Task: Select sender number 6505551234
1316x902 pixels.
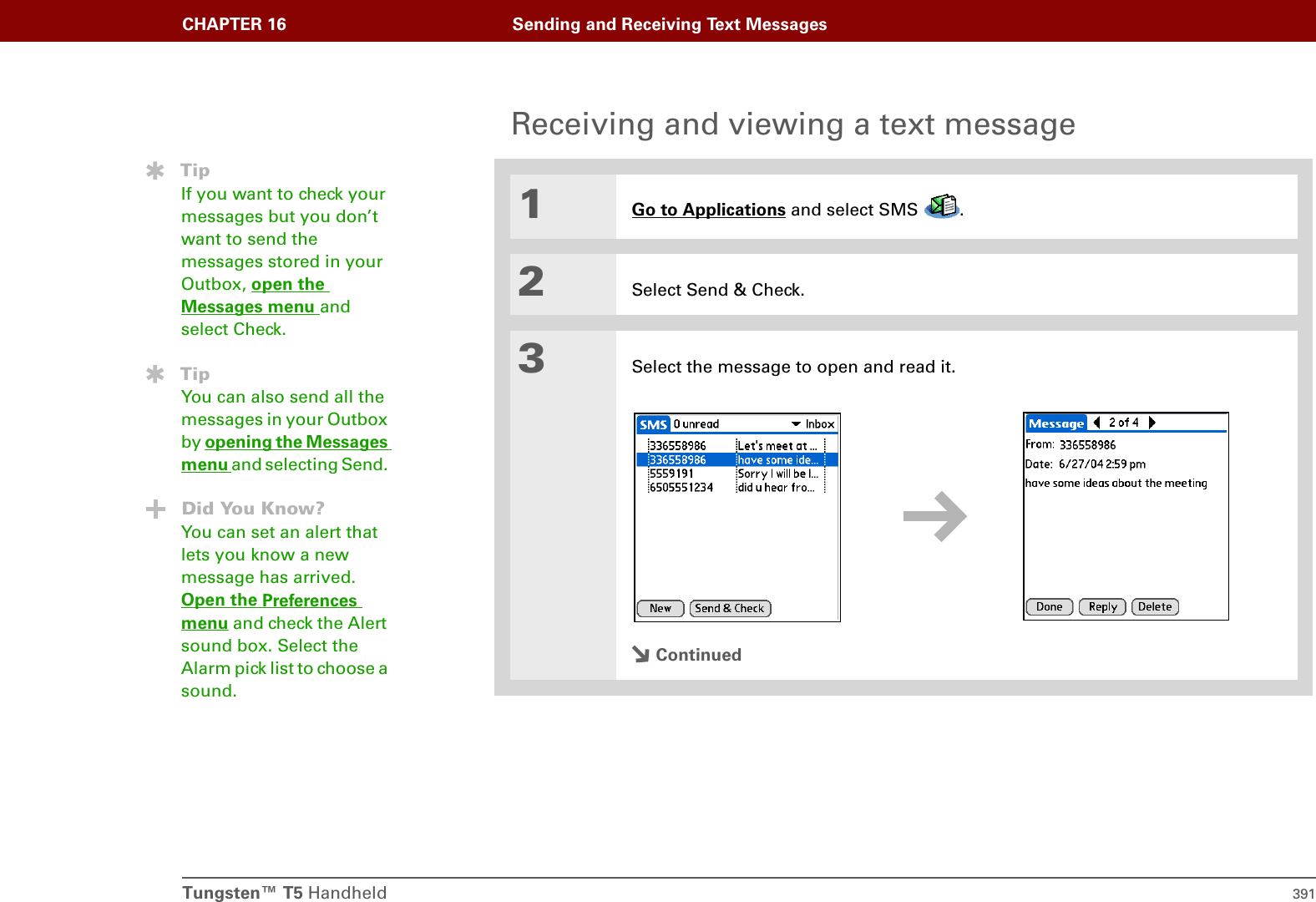Action: point(681,488)
